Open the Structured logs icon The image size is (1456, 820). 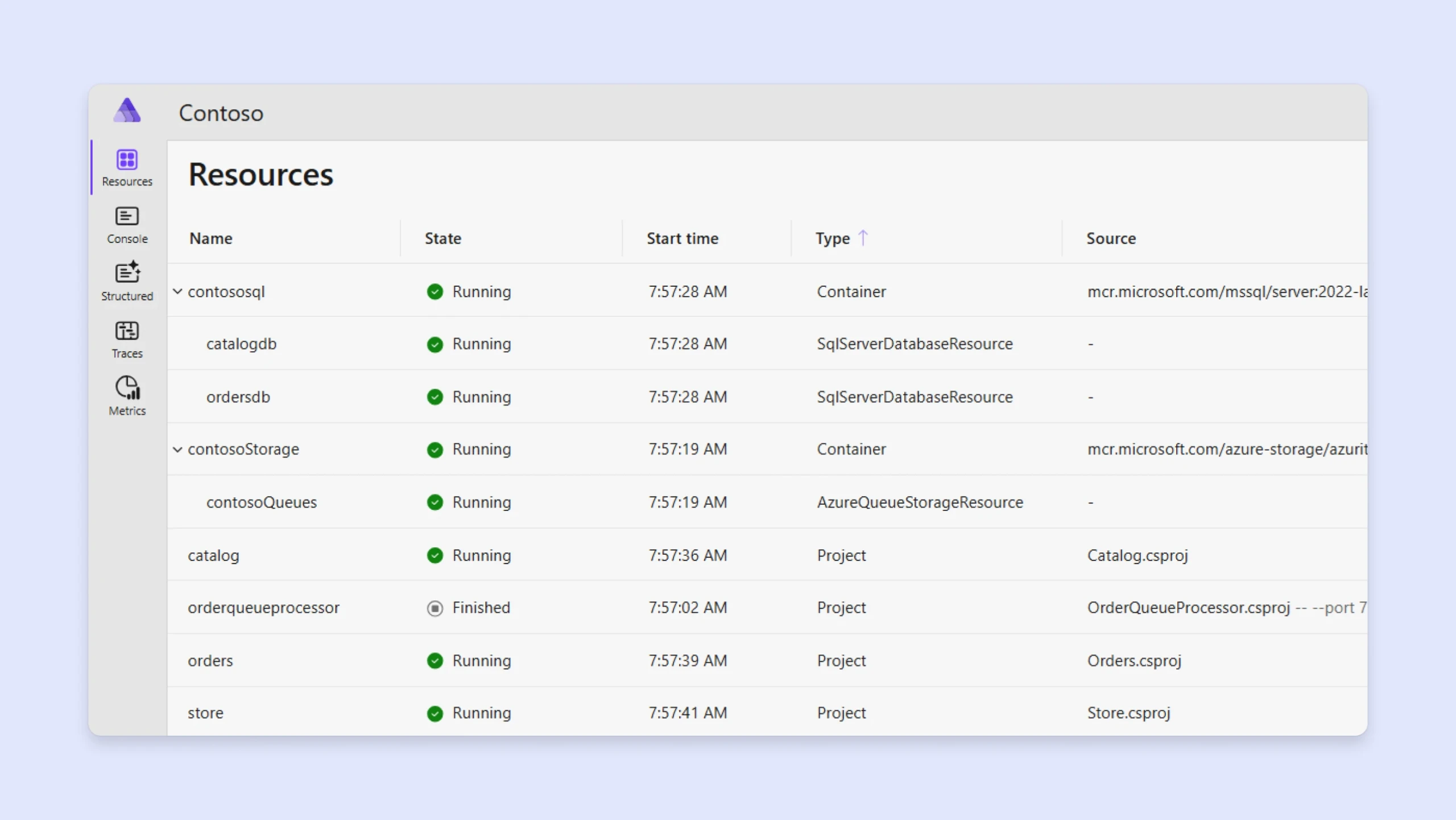pyautogui.click(x=127, y=273)
